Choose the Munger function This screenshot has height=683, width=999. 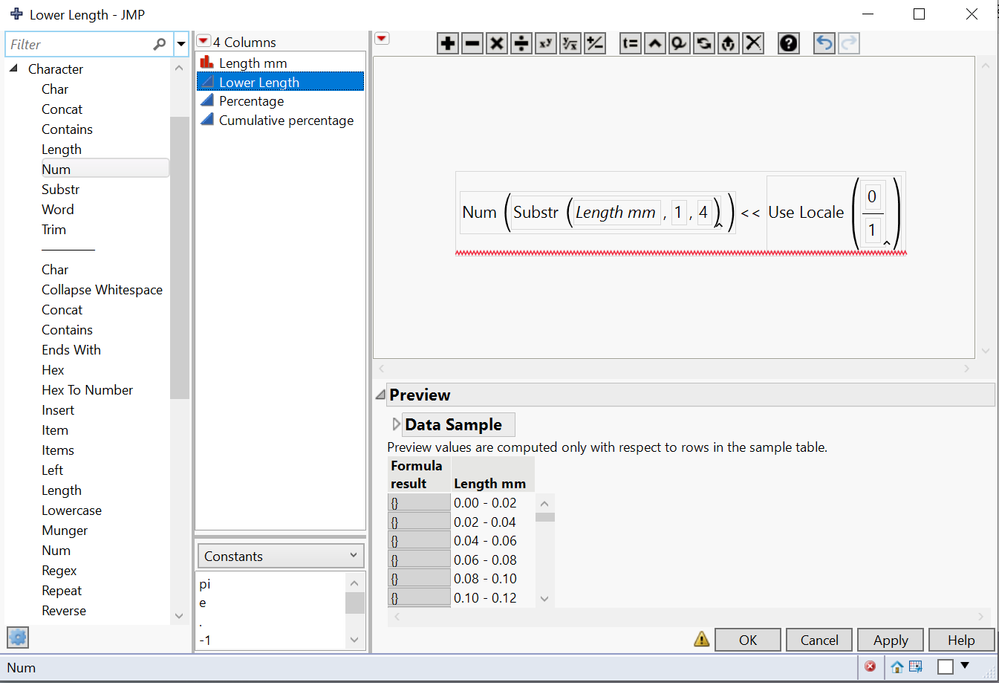coord(64,530)
